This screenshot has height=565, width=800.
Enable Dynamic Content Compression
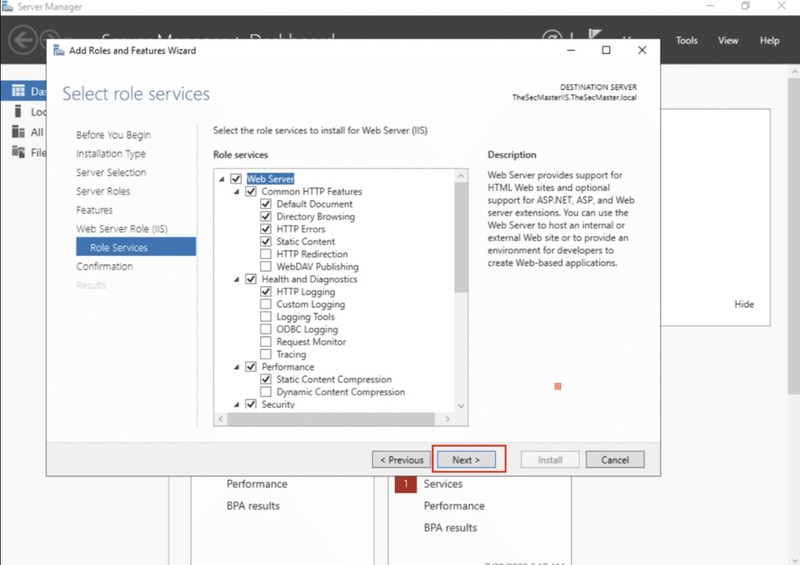[266, 391]
